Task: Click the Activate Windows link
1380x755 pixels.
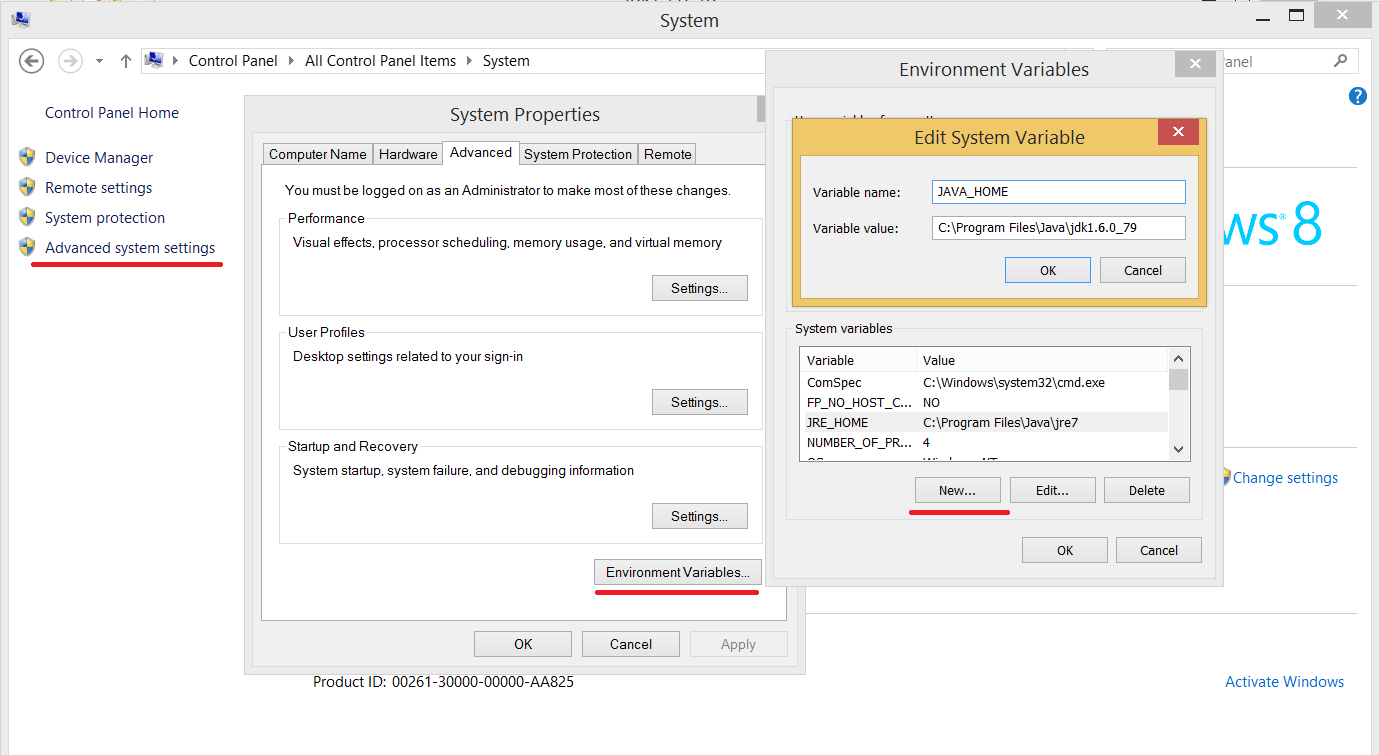Action: pyautogui.click(x=1284, y=682)
